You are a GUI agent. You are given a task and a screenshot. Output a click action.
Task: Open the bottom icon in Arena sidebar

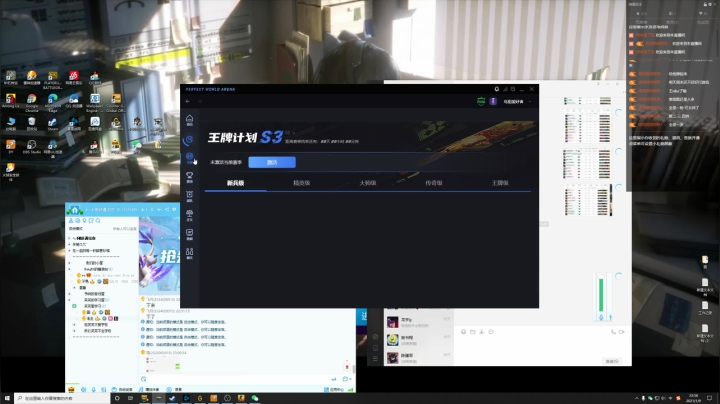pyautogui.click(x=189, y=253)
